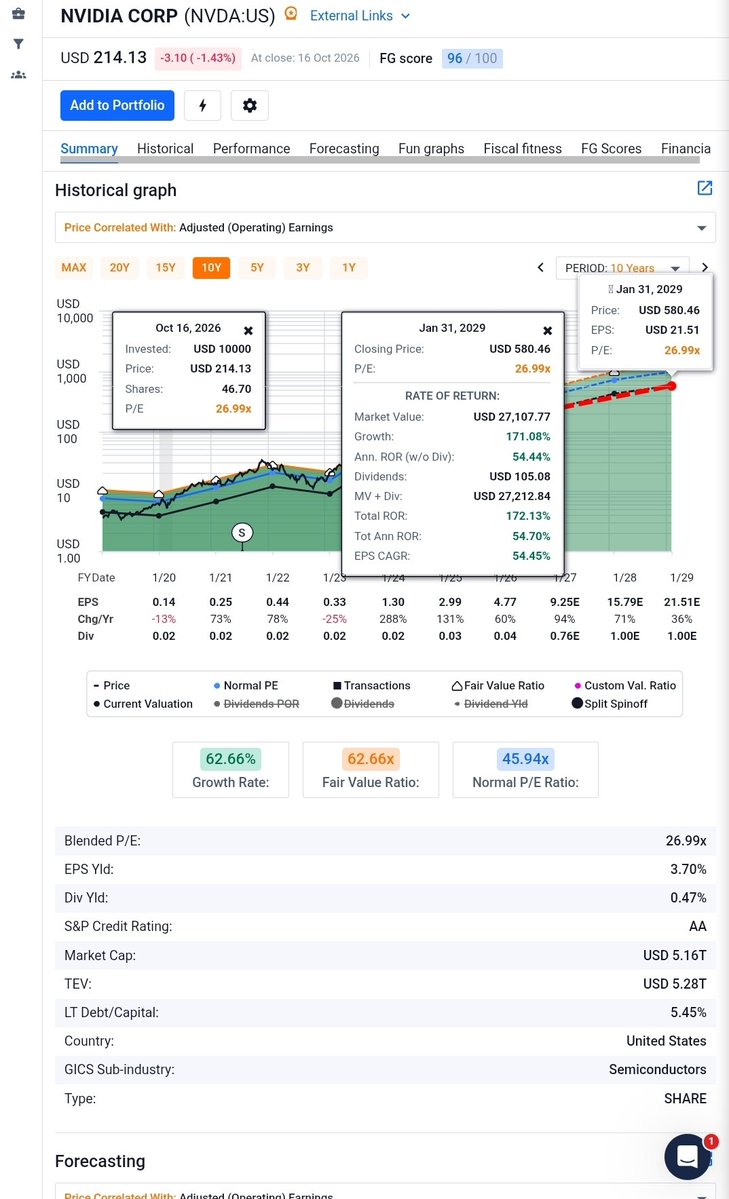Click the FG score 96 / 100 badge
Screen dimensions: 729x1199
click(472, 58)
